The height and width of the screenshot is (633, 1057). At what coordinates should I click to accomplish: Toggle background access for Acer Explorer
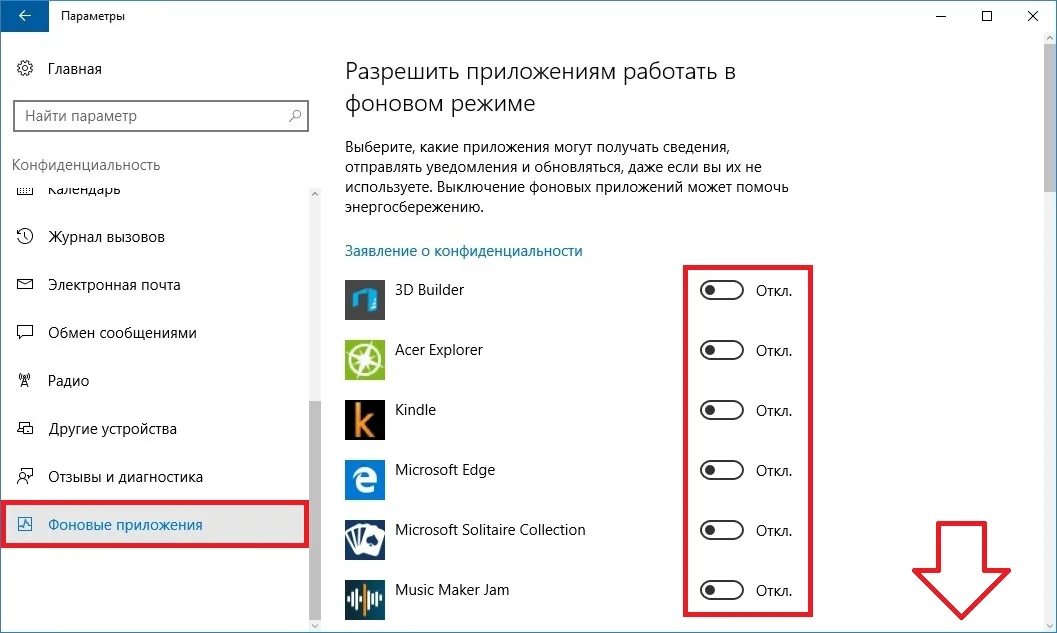click(721, 351)
